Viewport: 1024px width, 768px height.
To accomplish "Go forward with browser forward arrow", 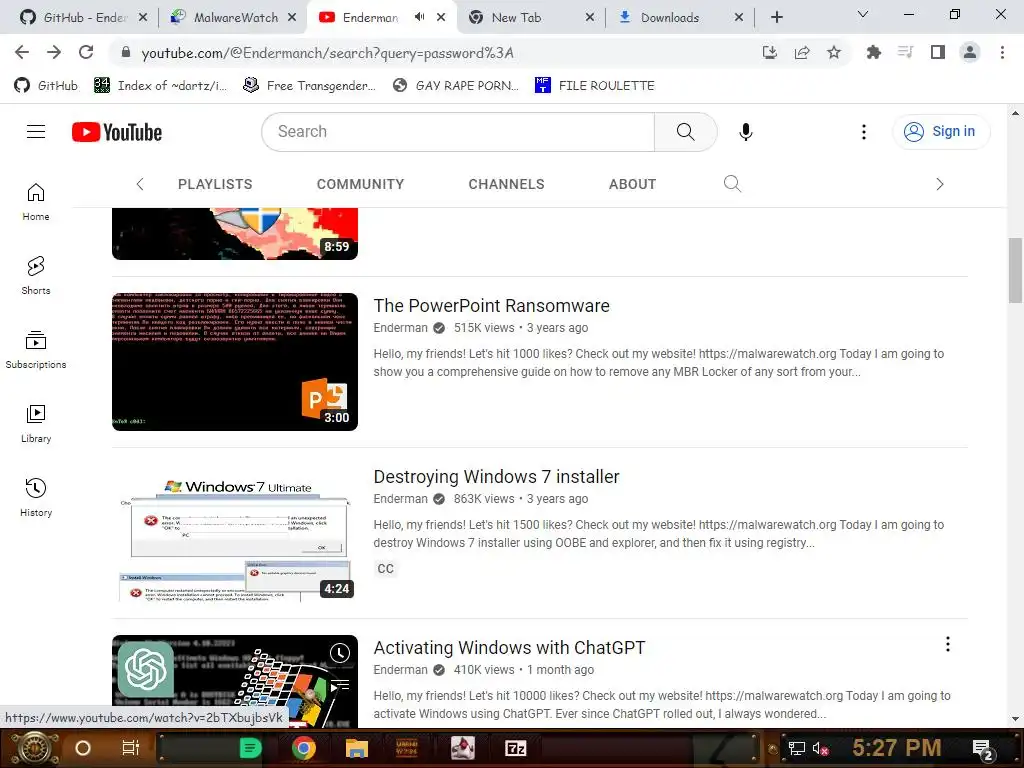I will pyautogui.click(x=54, y=52).
